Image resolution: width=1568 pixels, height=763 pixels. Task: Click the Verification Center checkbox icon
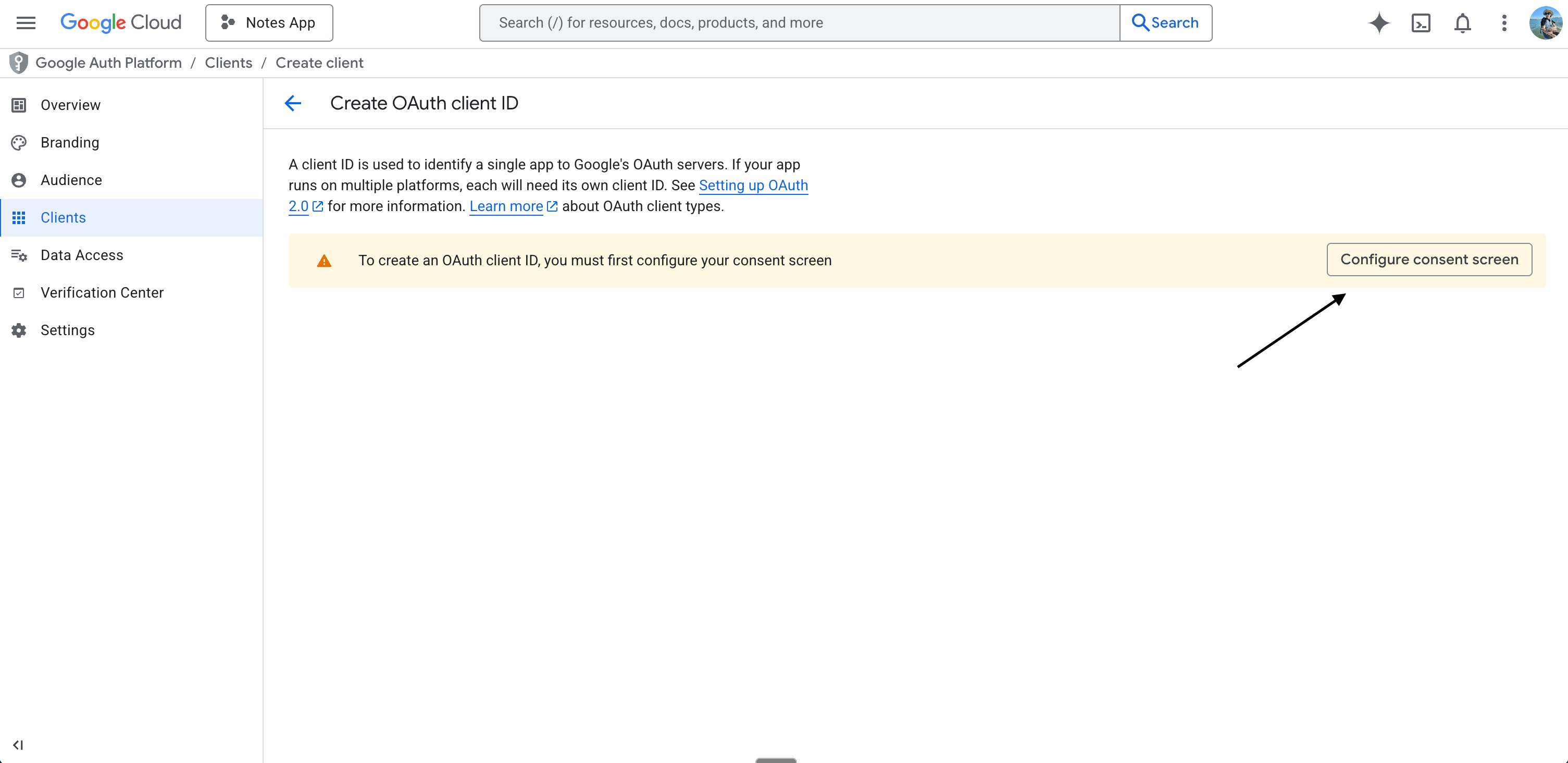(19, 293)
